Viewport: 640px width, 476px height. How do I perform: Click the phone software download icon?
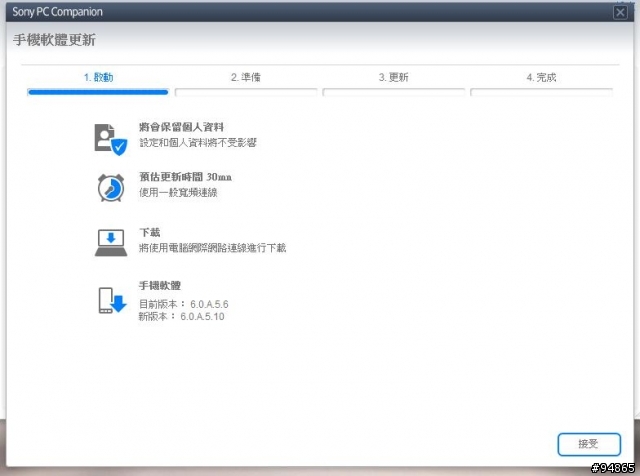pyautogui.click(x=112, y=300)
